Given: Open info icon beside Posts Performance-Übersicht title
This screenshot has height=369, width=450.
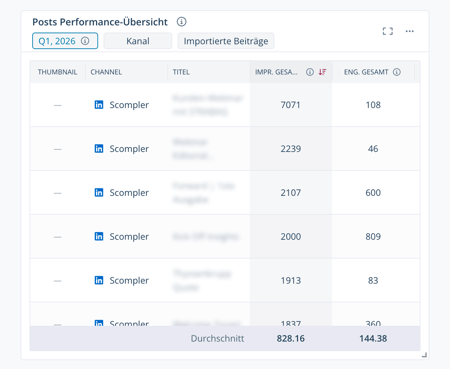Looking at the screenshot, I should point(181,22).
